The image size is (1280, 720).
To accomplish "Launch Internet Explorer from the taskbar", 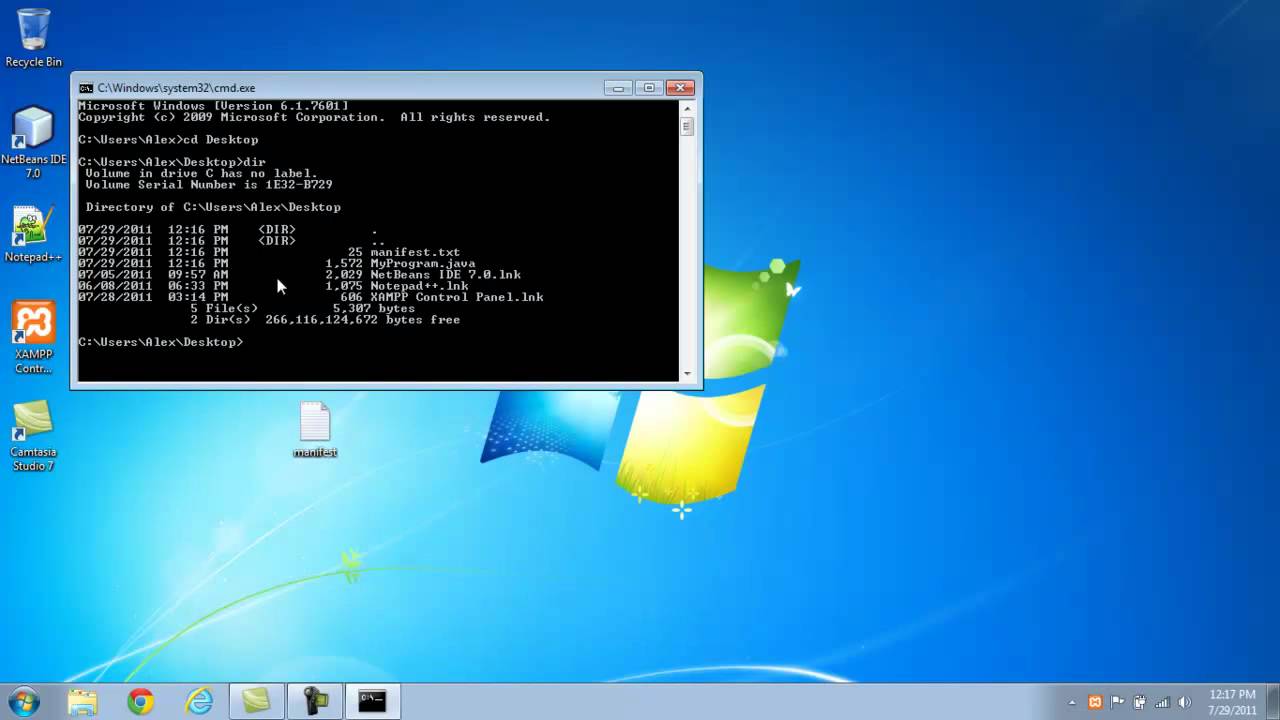I will tap(199, 702).
